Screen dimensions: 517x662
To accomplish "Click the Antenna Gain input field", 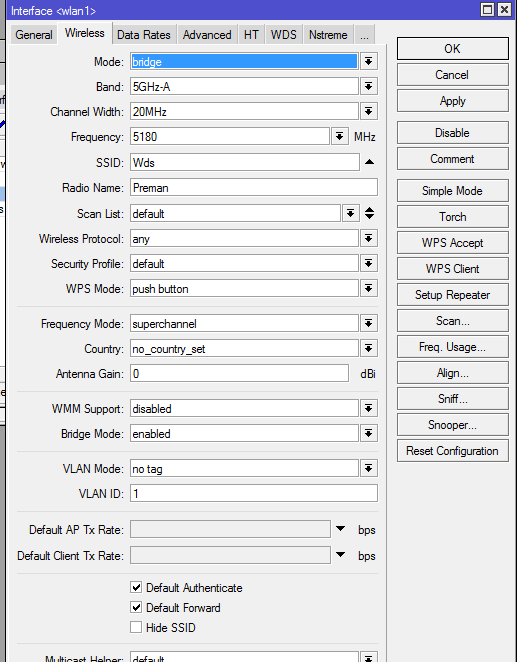I will point(239,374).
